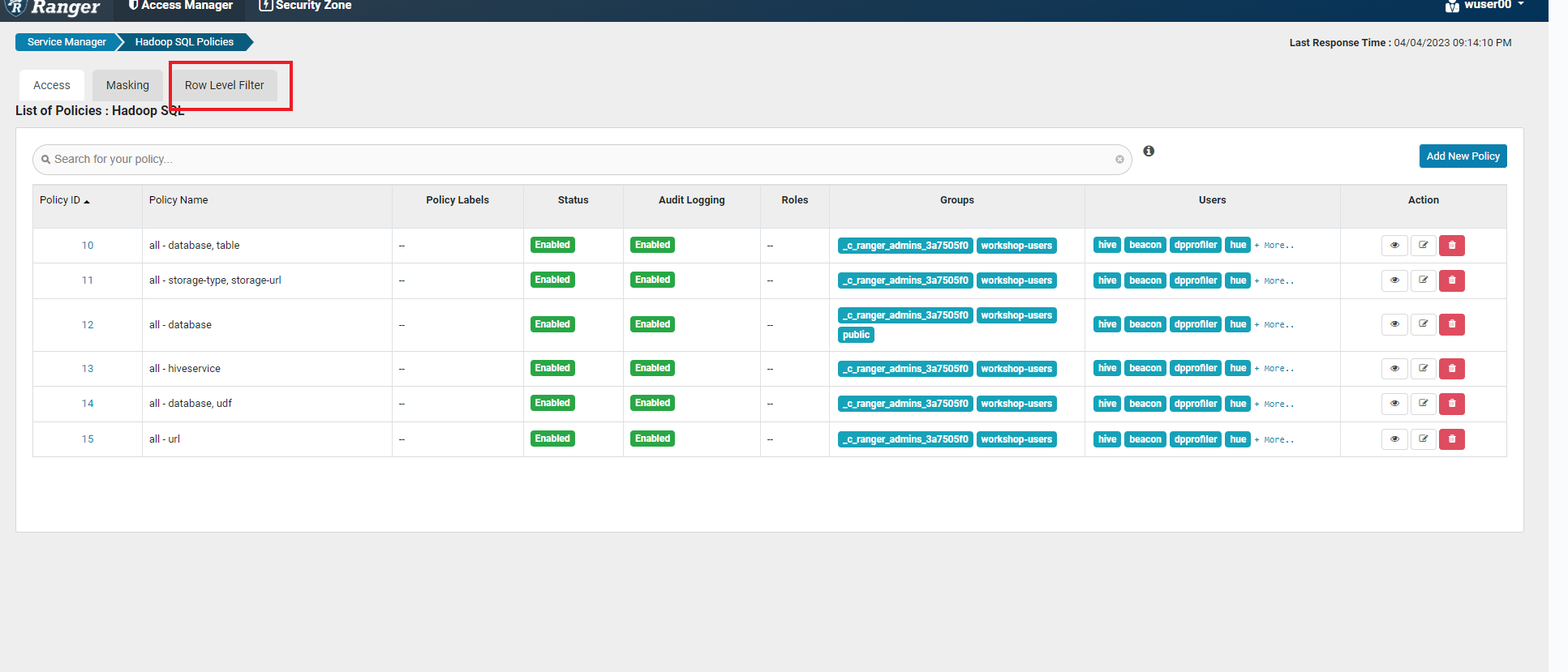Viewport: 1568px width, 672px height.
Task: Delete policy 11 using trash icon
Action: [x=1452, y=280]
